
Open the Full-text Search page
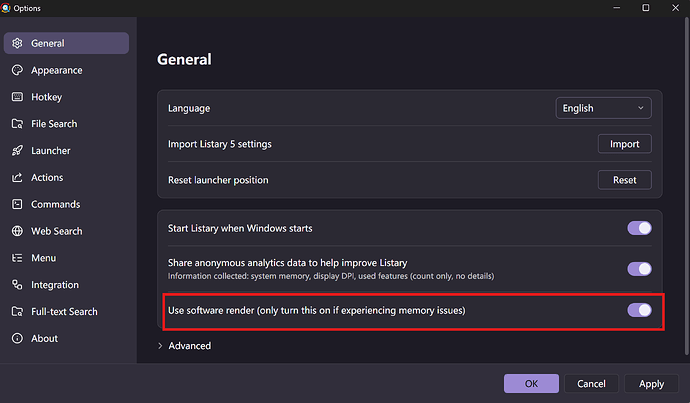(64, 311)
